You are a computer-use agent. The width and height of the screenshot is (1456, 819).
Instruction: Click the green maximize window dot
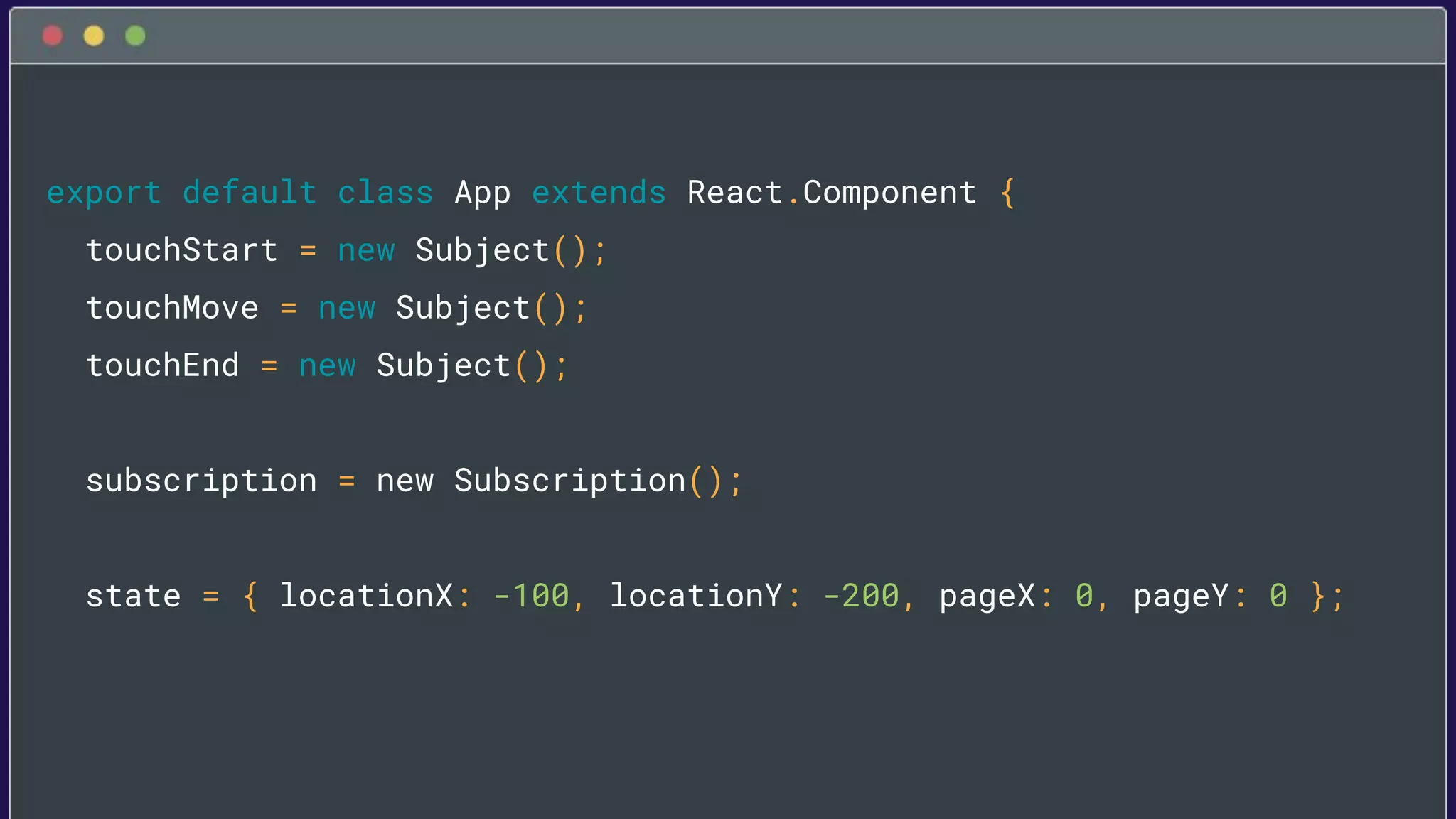(135, 36)
